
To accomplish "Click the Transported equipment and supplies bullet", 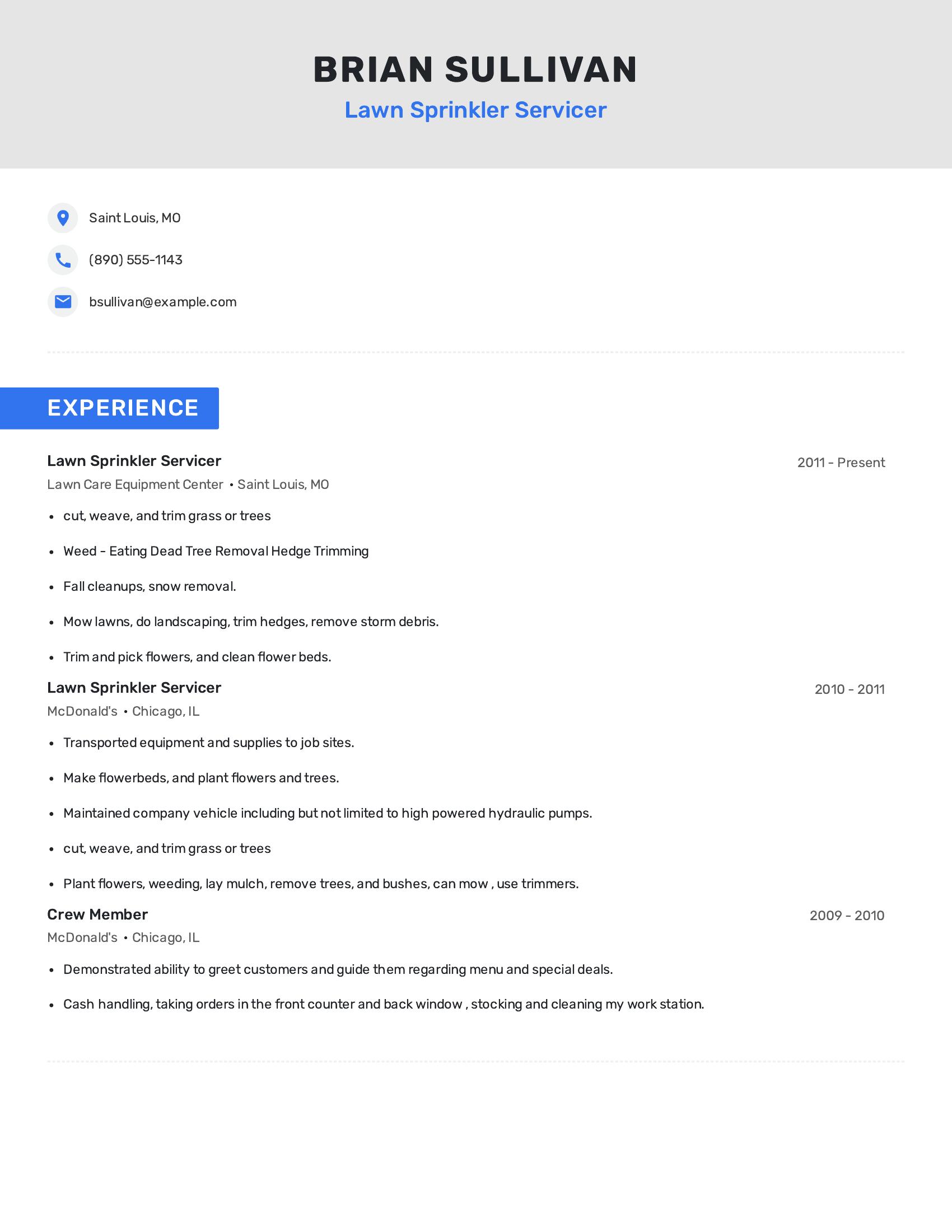I will [x=209, y=743].
